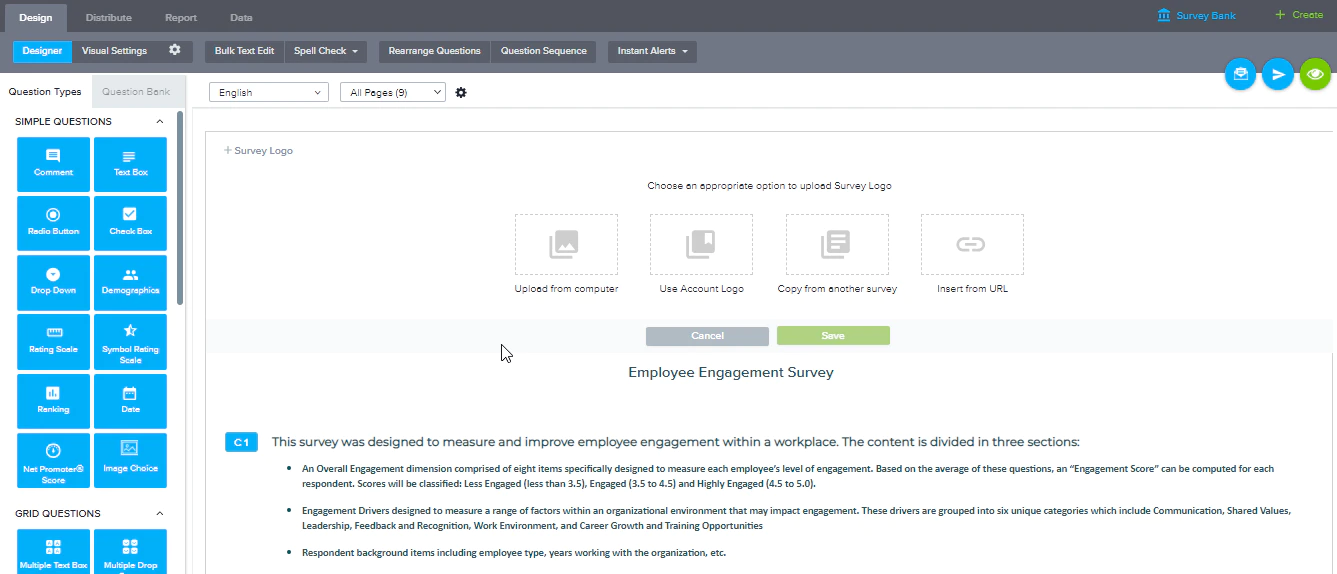Viewport: 1337px width, 574px height.
Task: Select the Rating Scale question type
Action: pyautogui.click(x=53, y=341)
